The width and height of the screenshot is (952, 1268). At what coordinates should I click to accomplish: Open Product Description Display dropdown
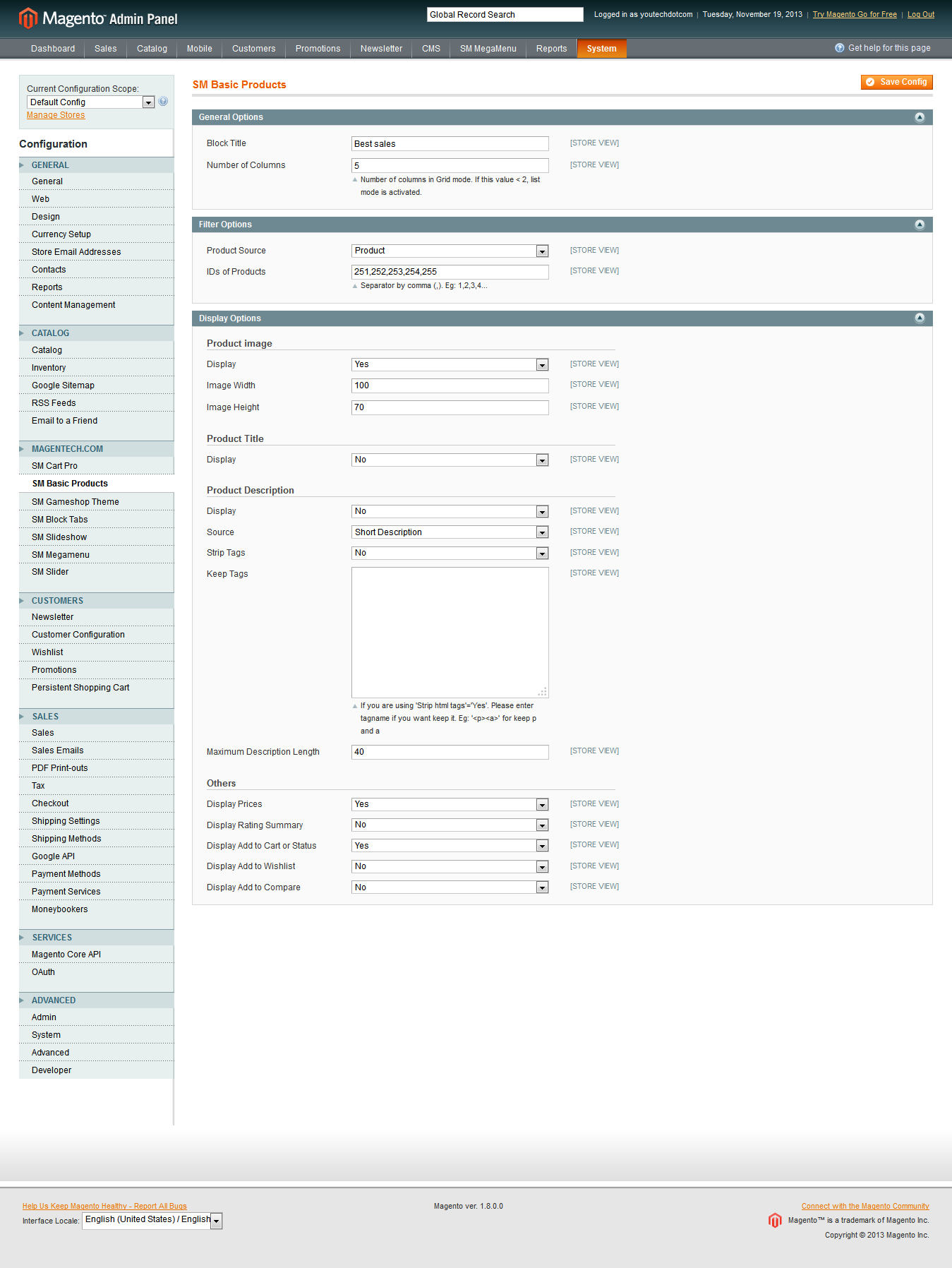coord(450,511)
